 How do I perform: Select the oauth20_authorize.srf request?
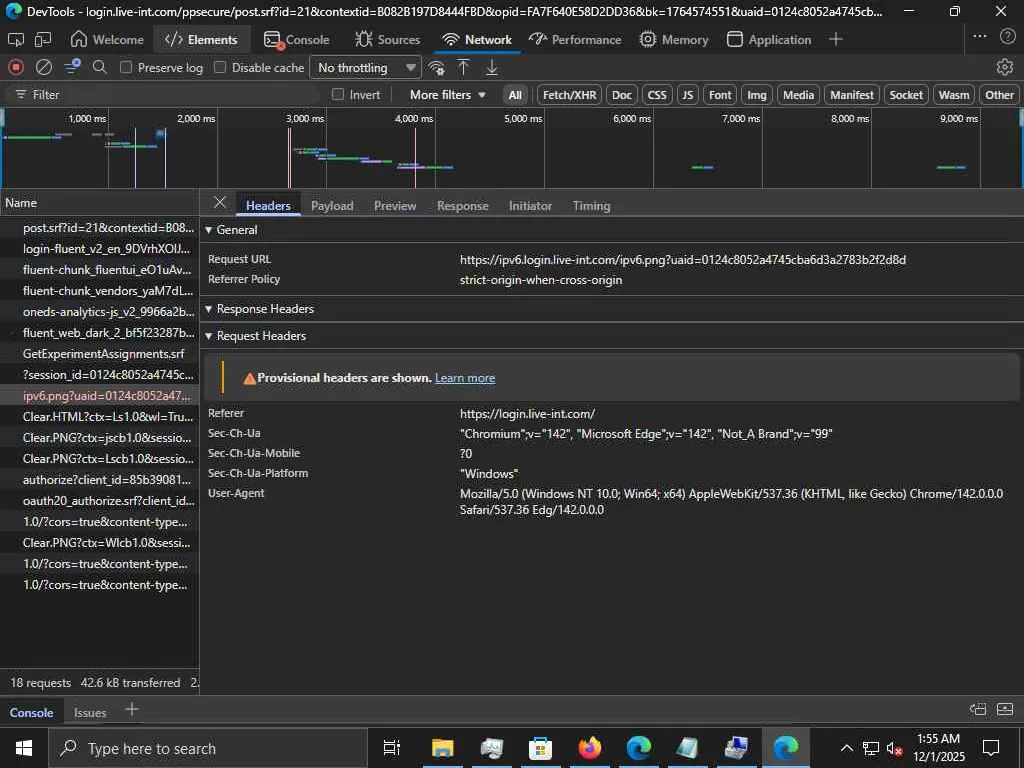click(x=99, y=501)
